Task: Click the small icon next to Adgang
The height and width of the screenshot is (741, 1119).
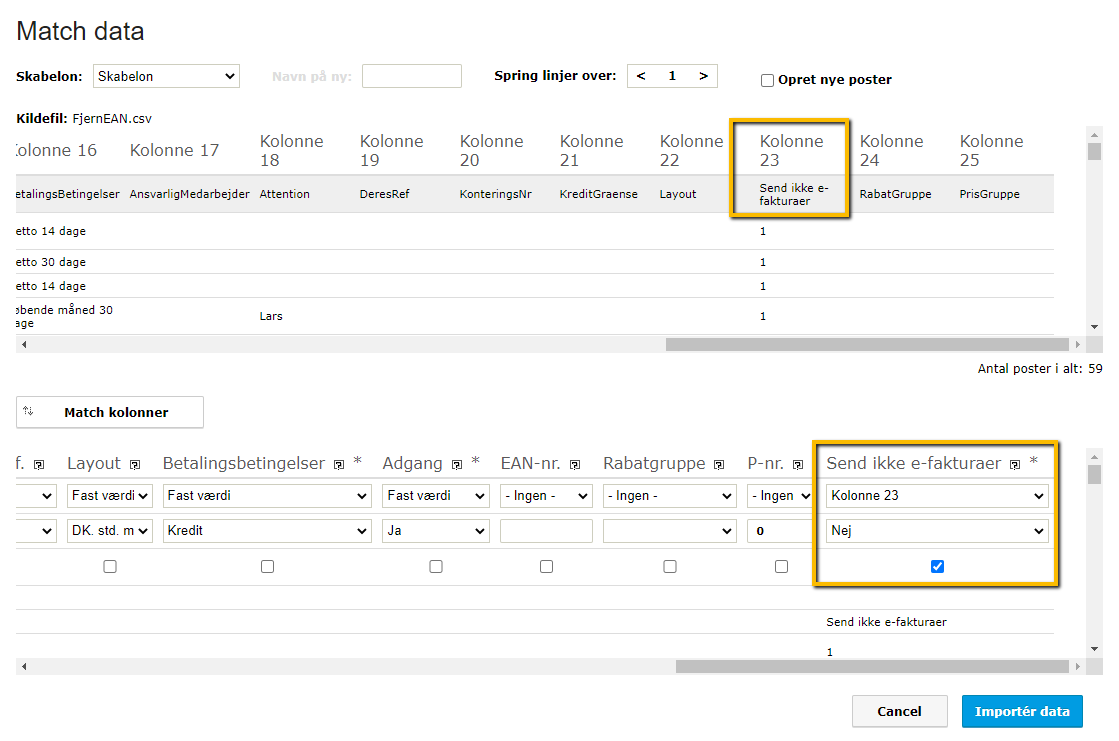Action: pos(456,465)
